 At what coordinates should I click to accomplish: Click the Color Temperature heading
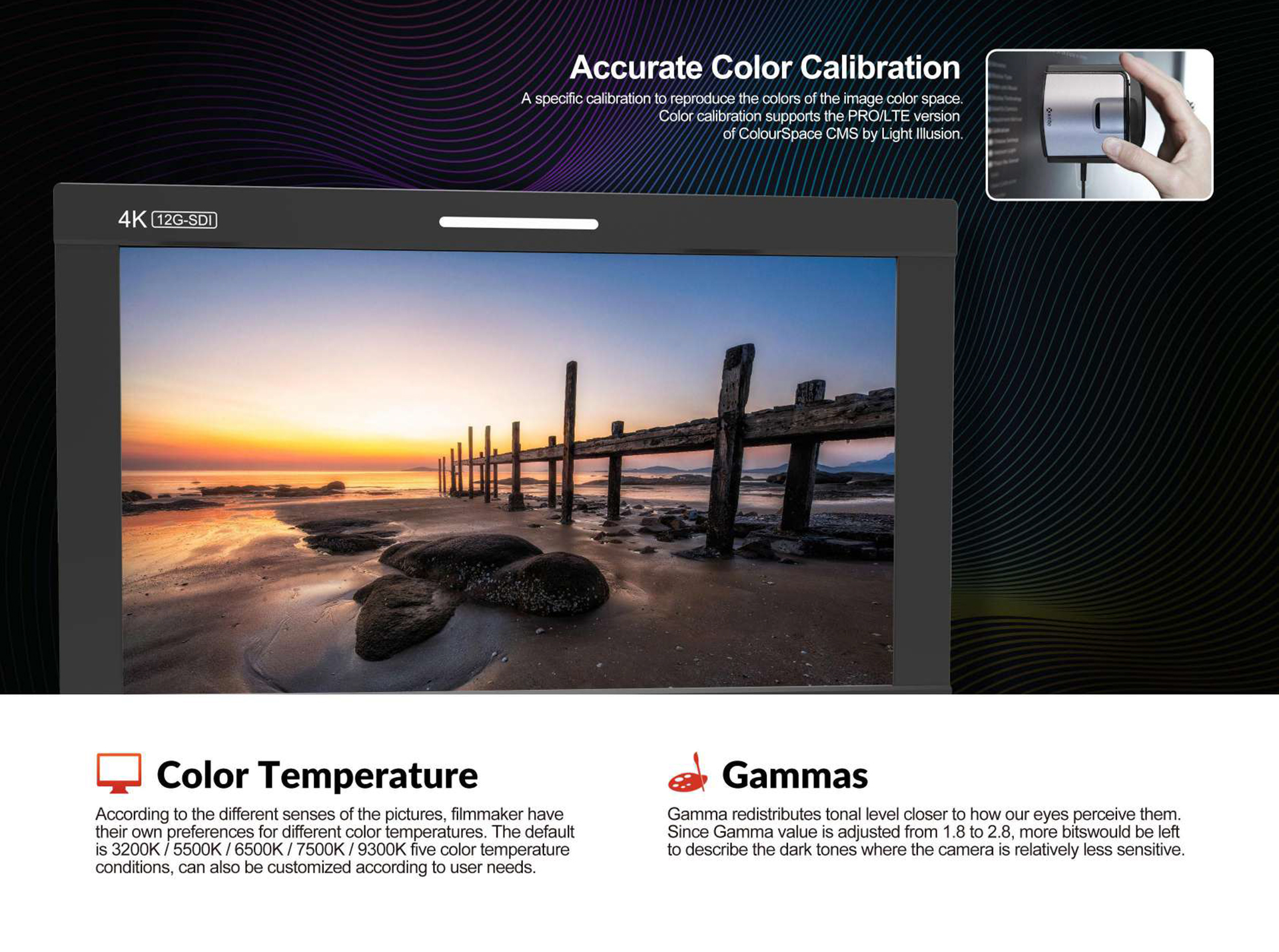point(317,775)
